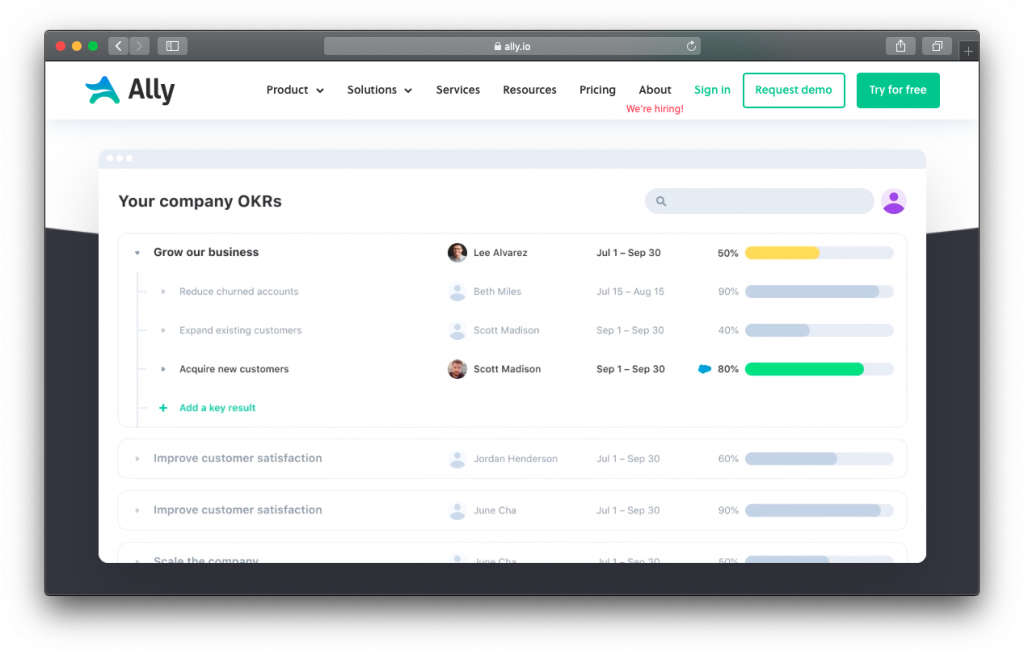The image size is (1024, 655).
Task: Click the green Acquire new customers progress bar
Action: (819, 369)
